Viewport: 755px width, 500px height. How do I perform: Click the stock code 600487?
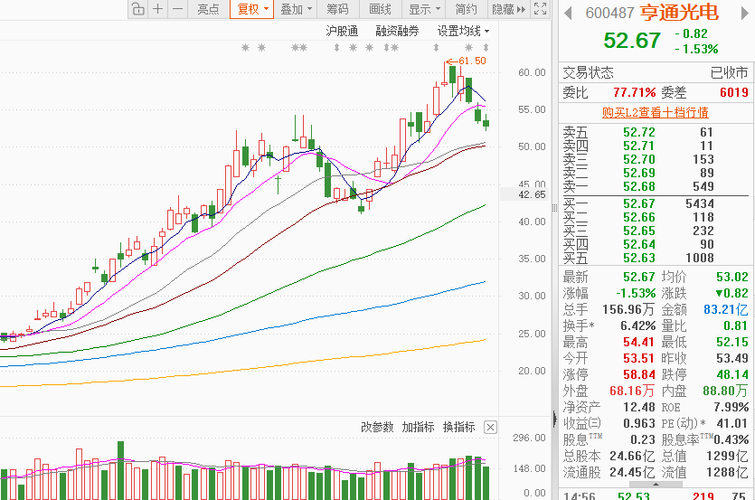click(610, 13)
